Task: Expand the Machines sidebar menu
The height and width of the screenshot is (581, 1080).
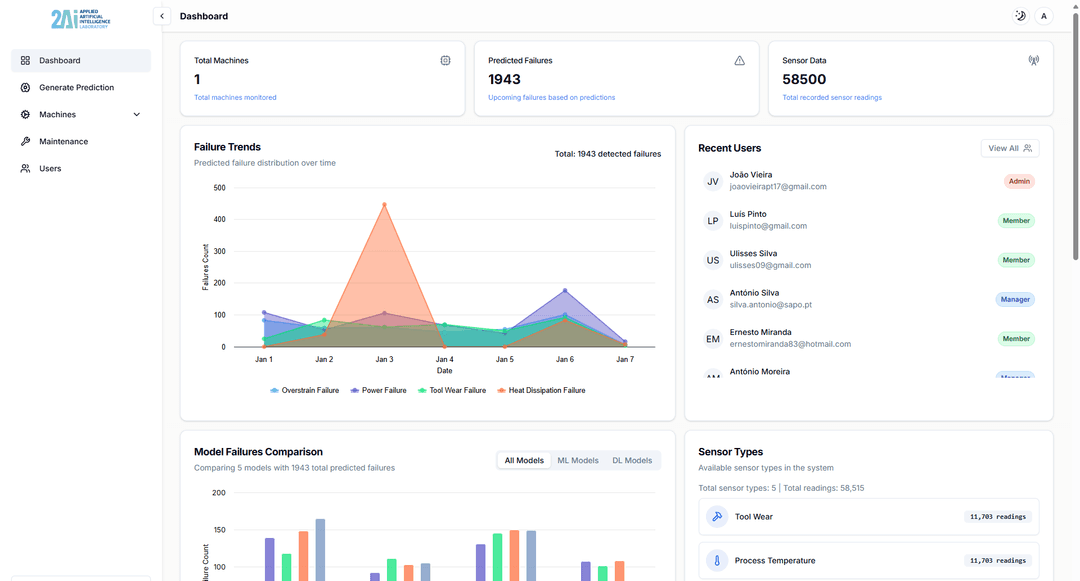Action: click(137, 114)
